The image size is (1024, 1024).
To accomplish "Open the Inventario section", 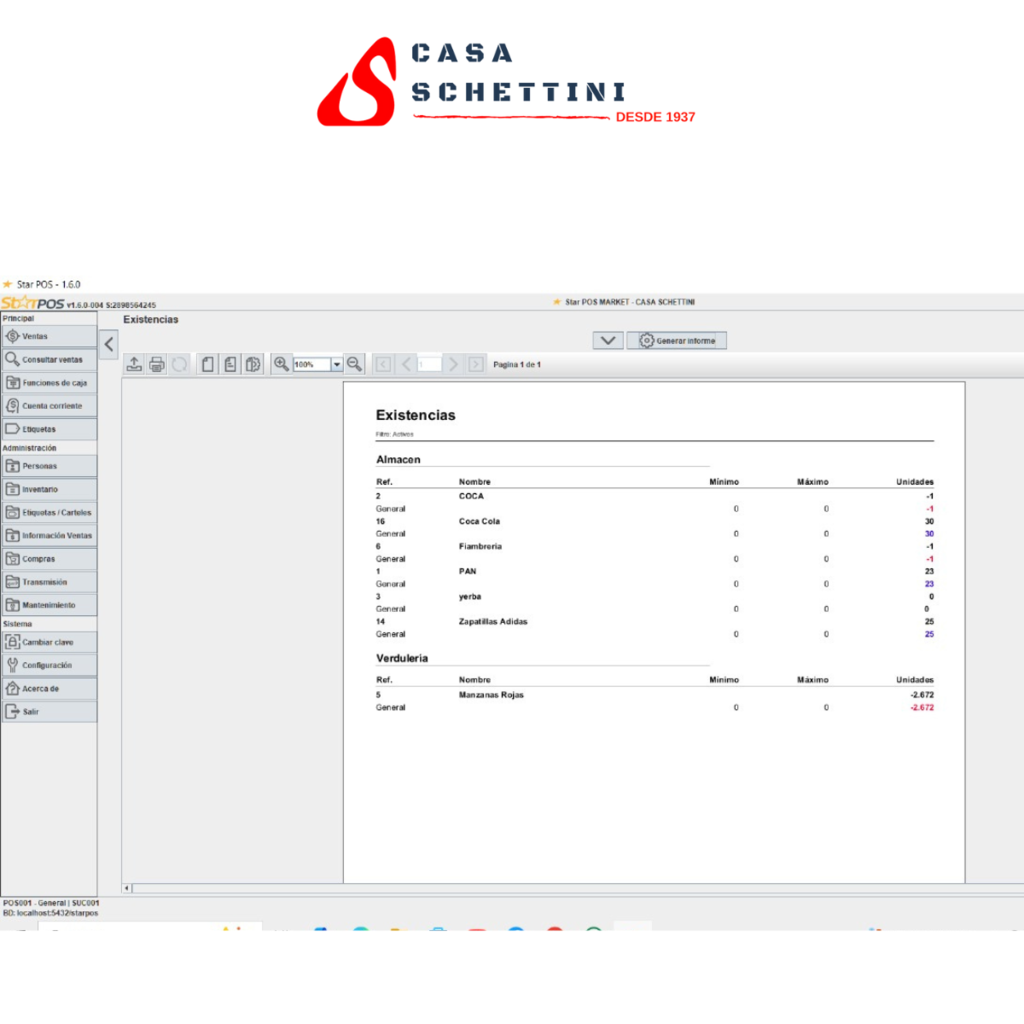I will tap(49, 489).
